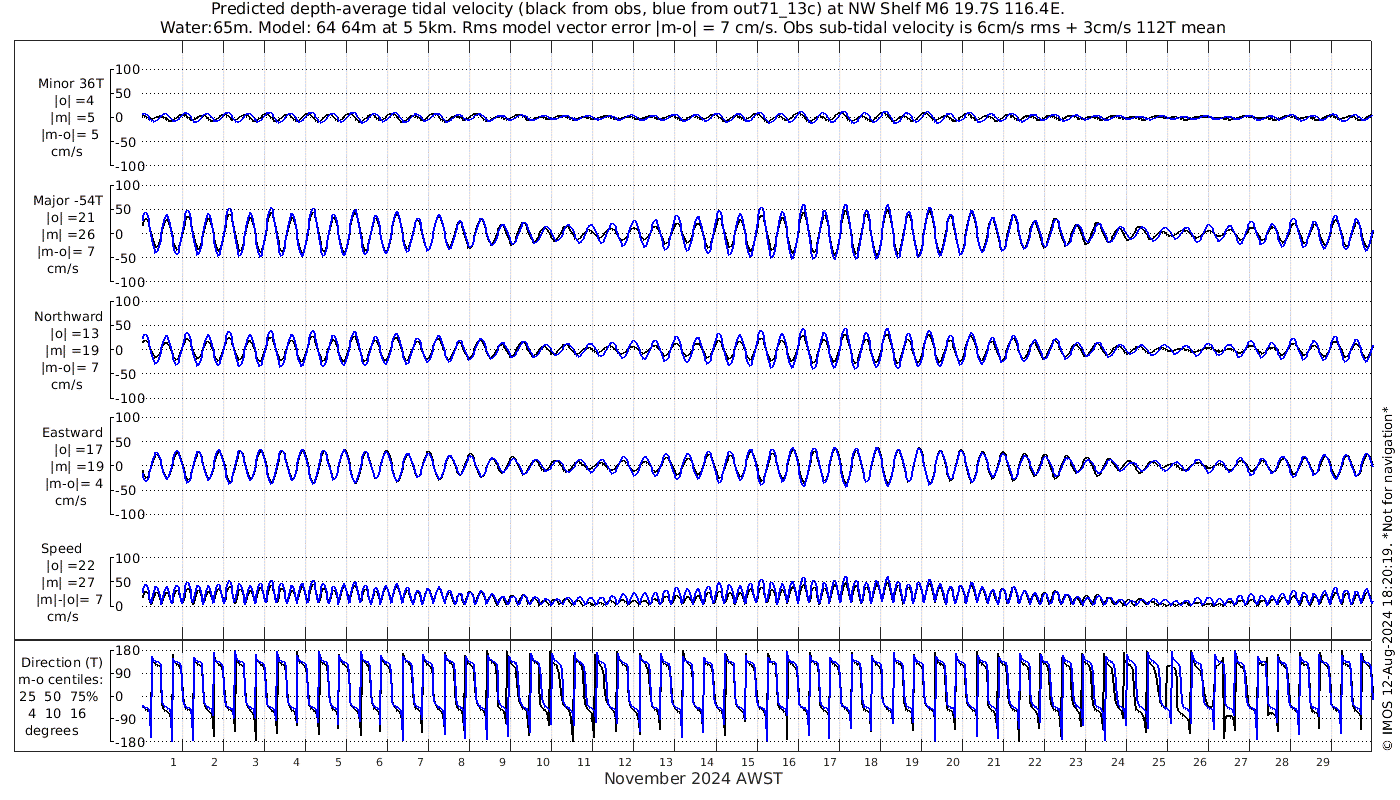Select the 'Speed' panel label
The image size is (1400, 800).
click(x=61, y=549)
